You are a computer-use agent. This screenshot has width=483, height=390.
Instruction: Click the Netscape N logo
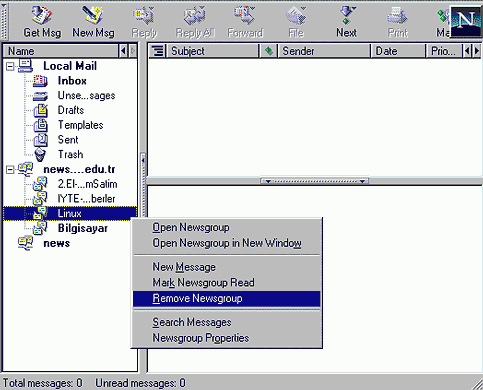[466, 21]
